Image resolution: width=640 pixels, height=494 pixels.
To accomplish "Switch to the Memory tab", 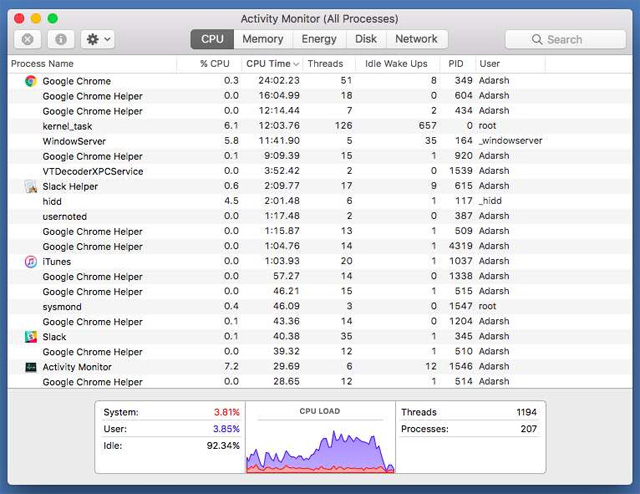I will (x=263, y=39).
